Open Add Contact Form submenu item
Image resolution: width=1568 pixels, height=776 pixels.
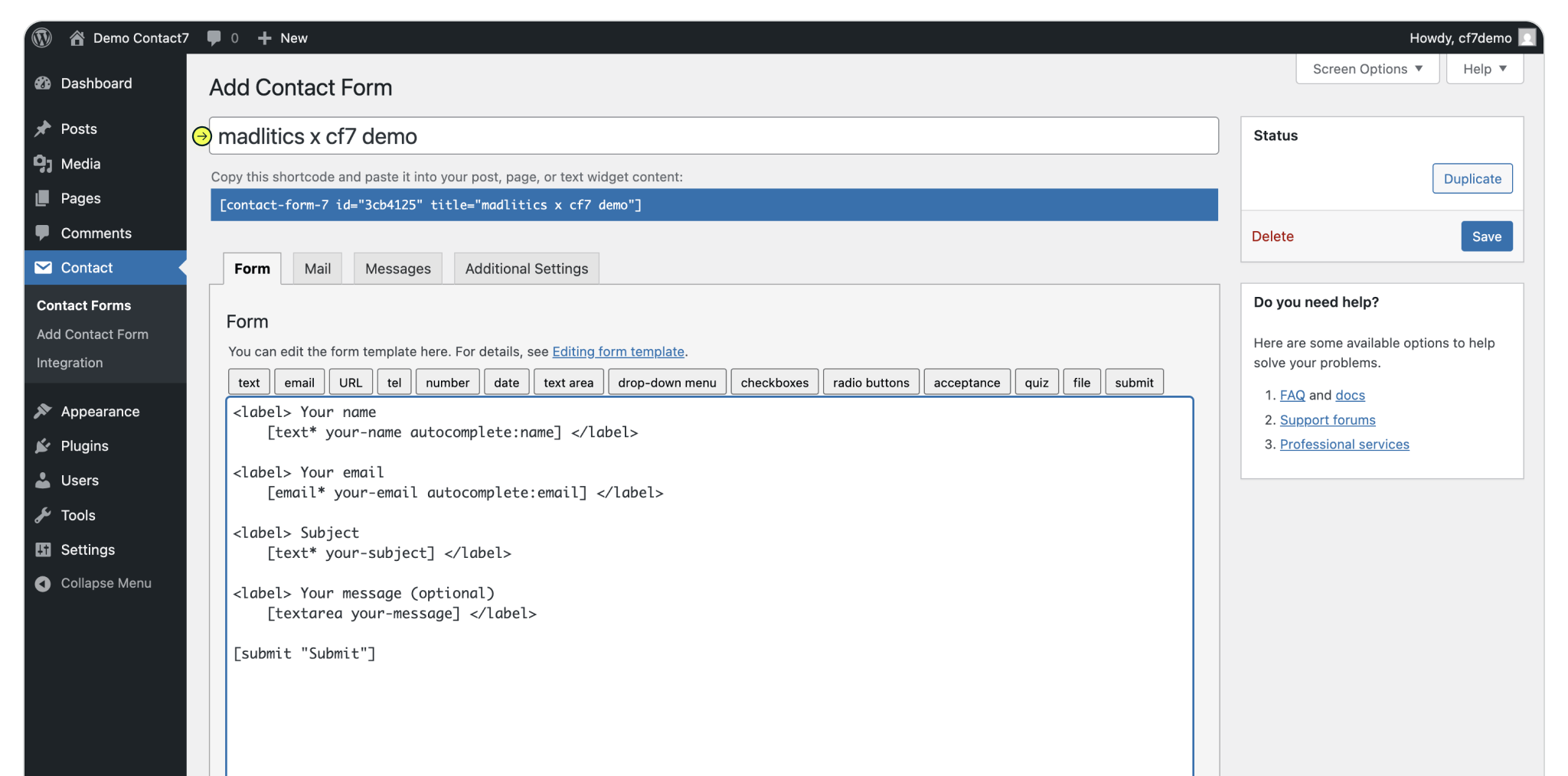tap(93, 334)
